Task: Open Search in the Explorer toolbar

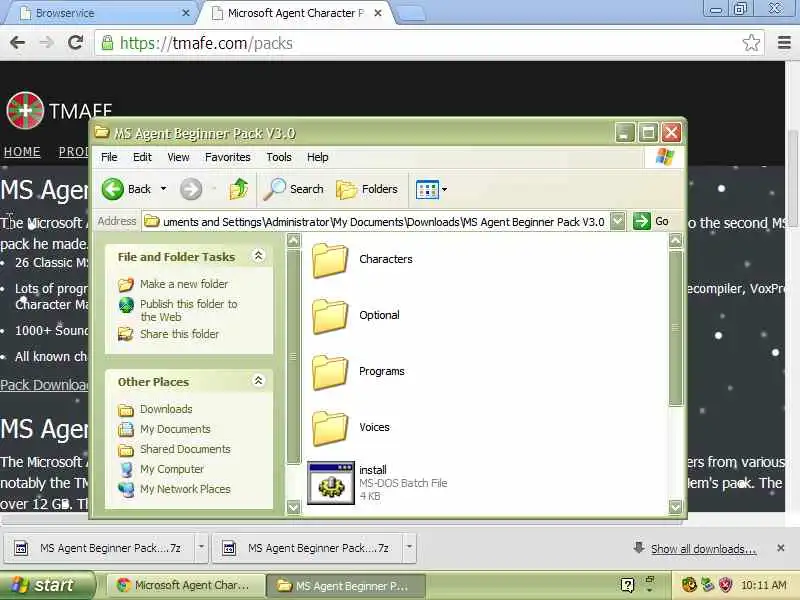Action: [294, 189]
